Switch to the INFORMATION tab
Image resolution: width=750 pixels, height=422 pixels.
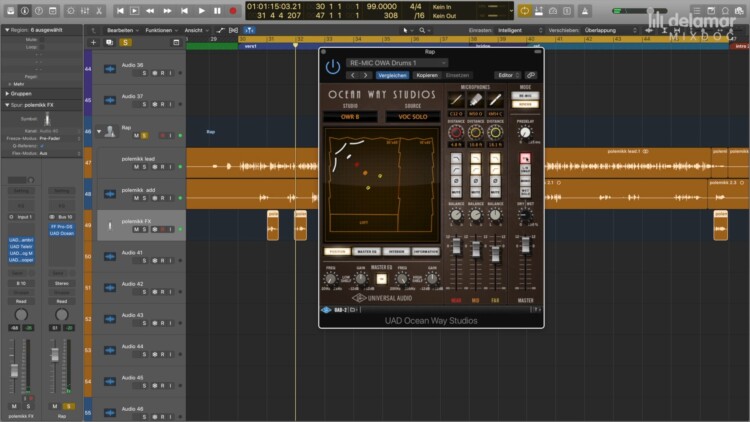(426, 252)
